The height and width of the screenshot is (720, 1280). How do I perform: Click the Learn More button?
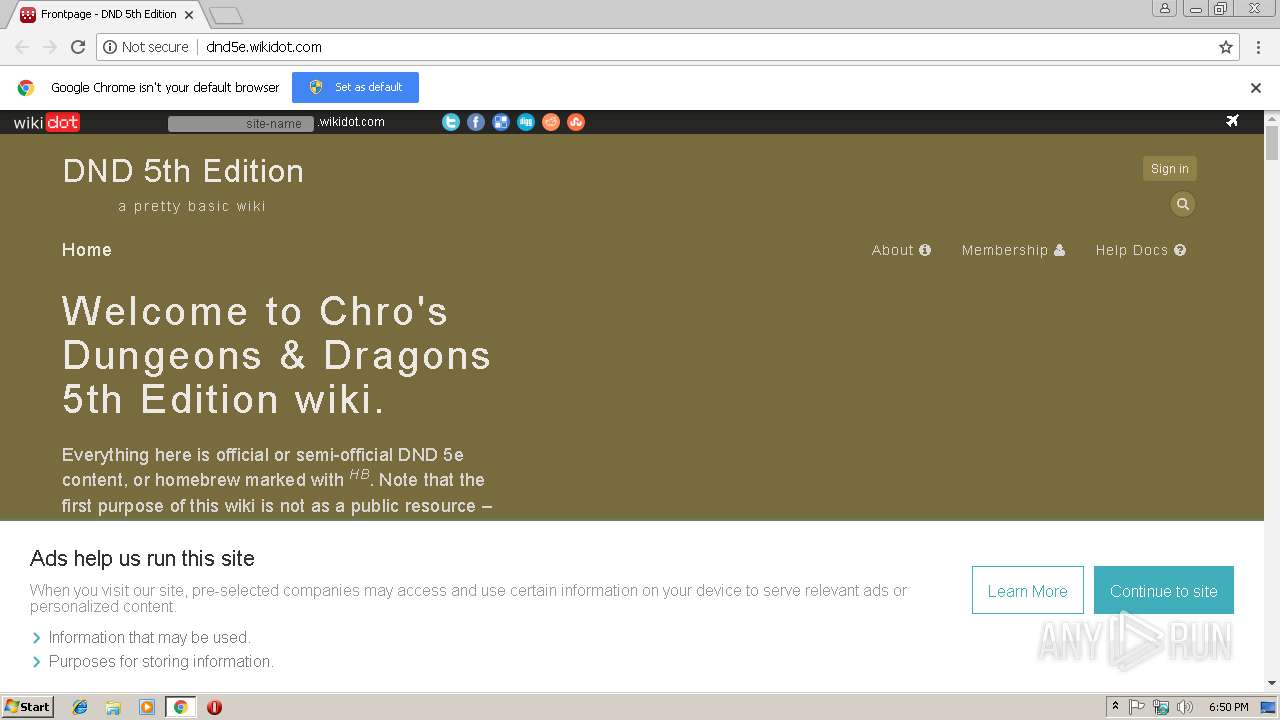(x=1027, y=590)
